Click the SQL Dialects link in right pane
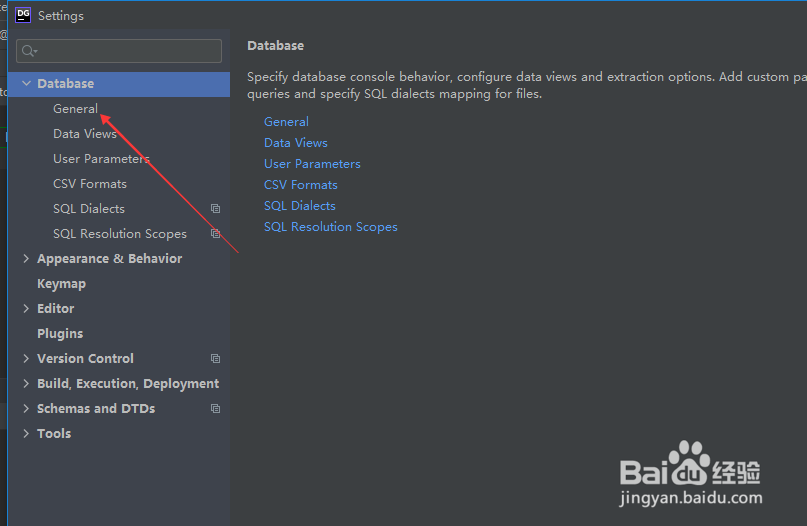 pyautogui.click(x=299, y=206)
